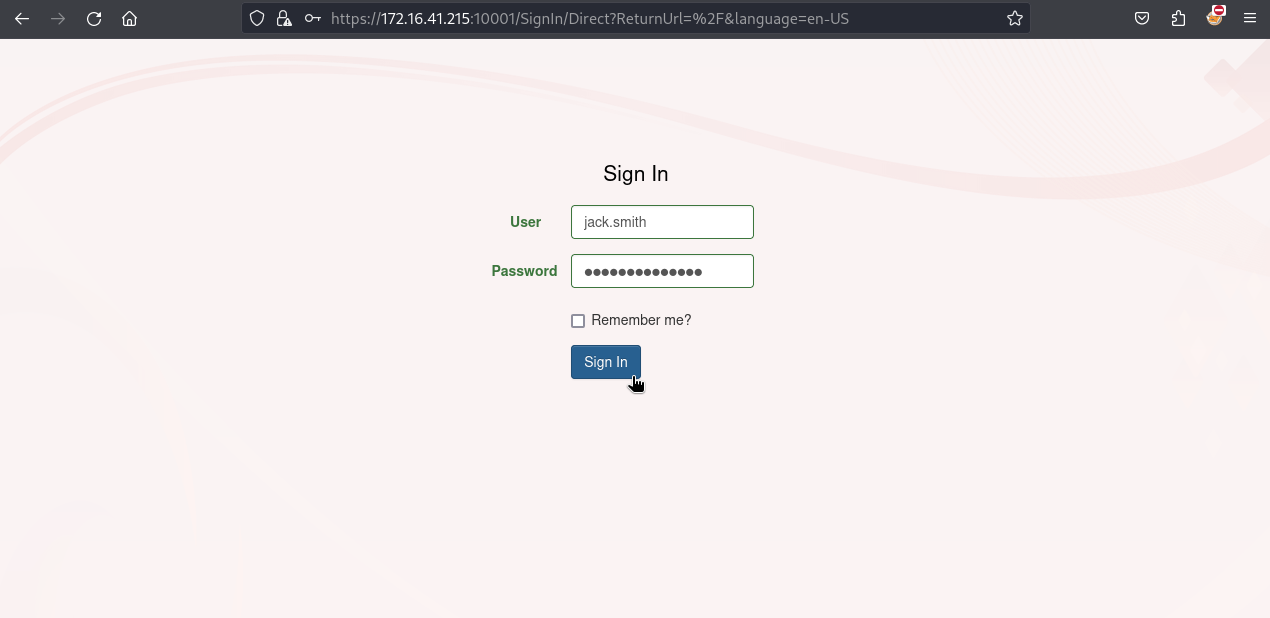Image resolution: width=1270 pixels, height=618 pixels.
Task: Save page to Pocket
Action: [1142, 18]
